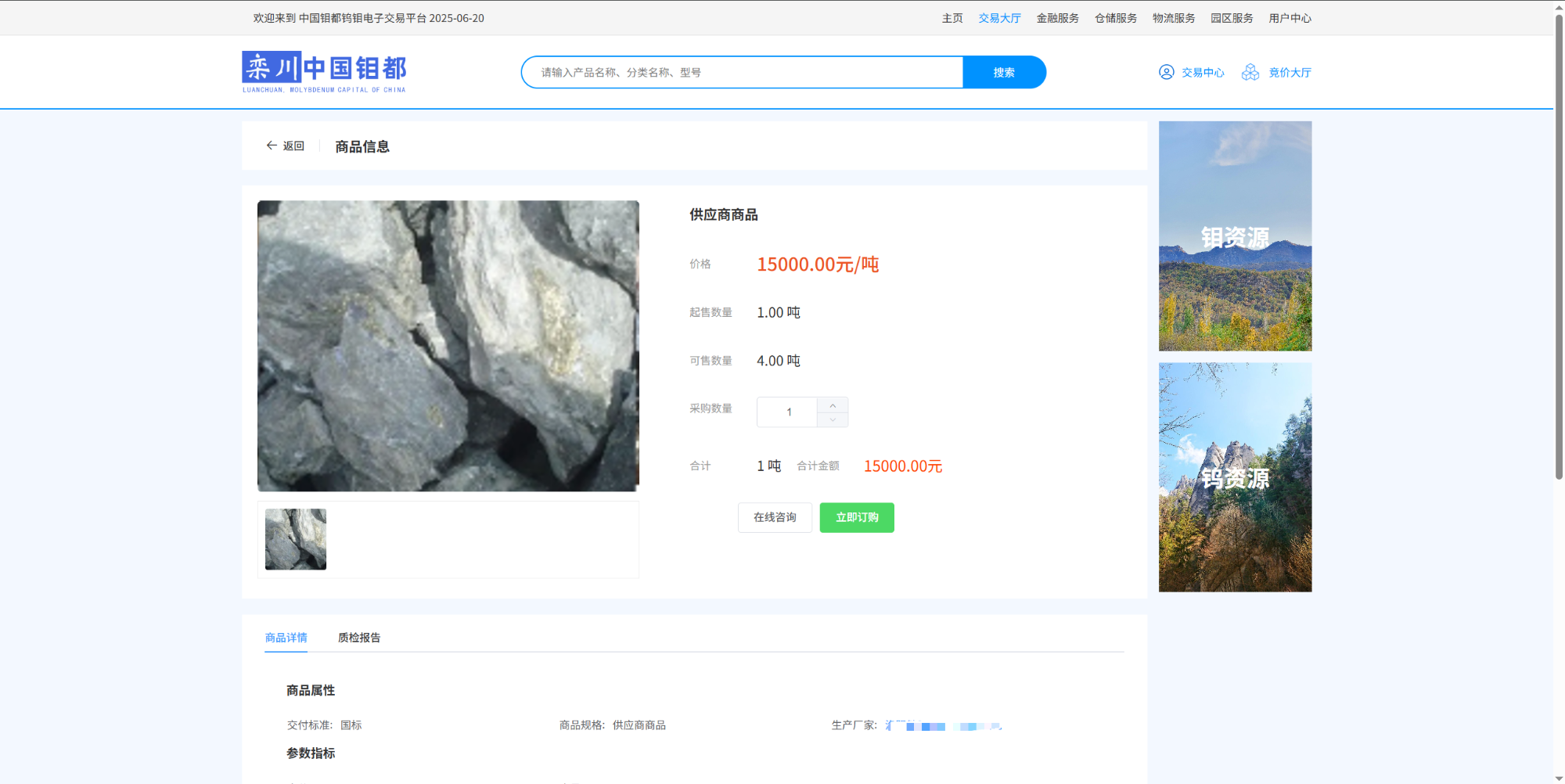Click the 钼资源 banner image
The image size is (1565, 784).
pos(1235,236)
